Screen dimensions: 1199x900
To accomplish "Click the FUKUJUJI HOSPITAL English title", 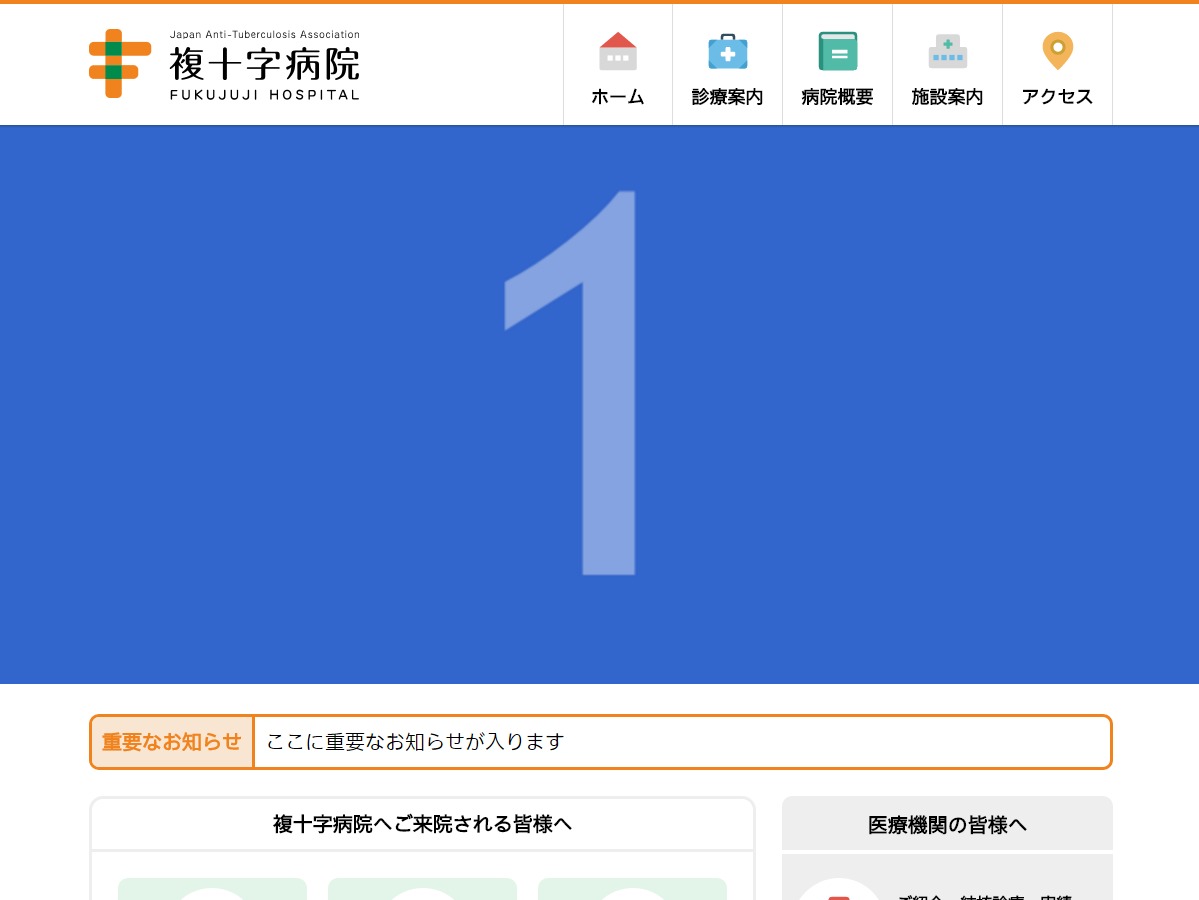I will (x=265, y=95).
